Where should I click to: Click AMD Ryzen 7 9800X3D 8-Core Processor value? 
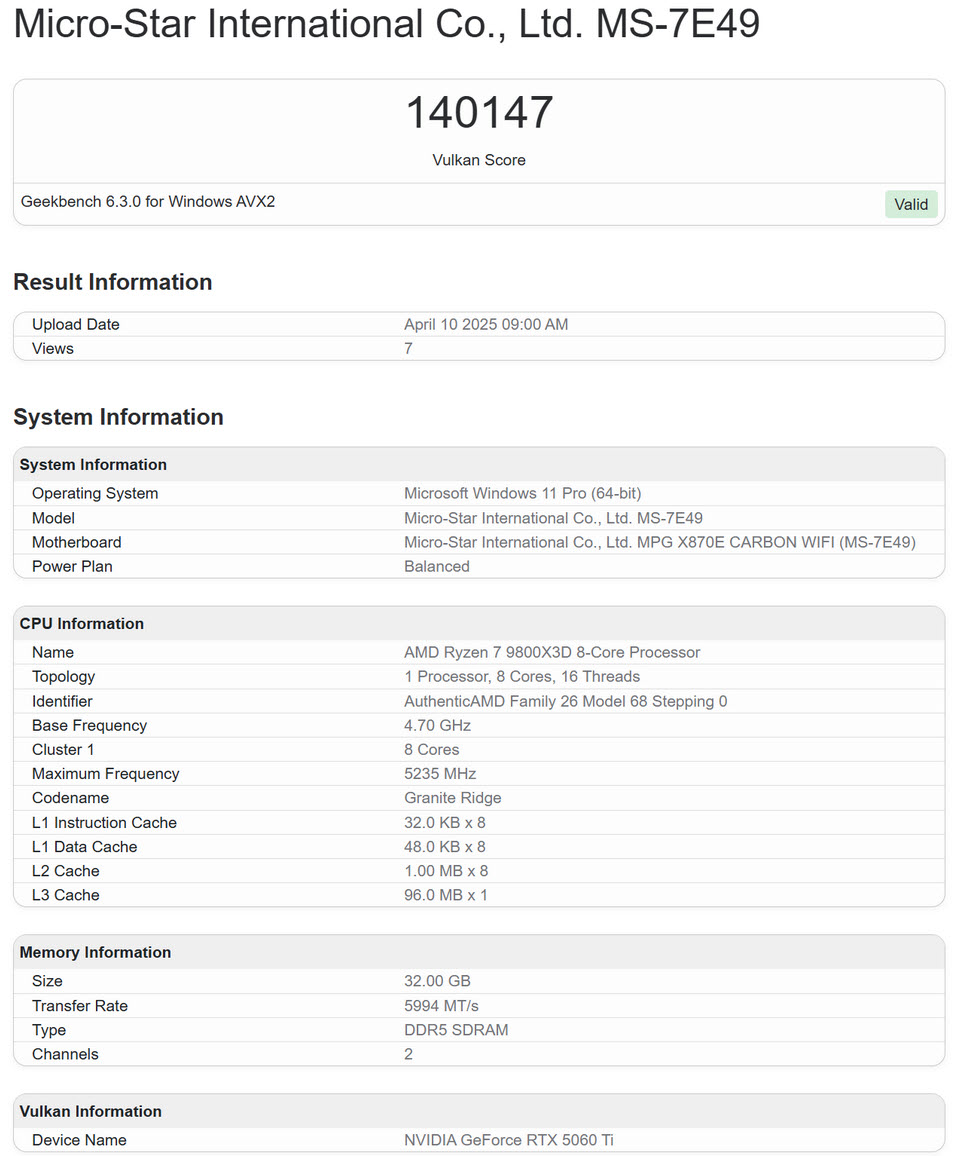point(552,652)
